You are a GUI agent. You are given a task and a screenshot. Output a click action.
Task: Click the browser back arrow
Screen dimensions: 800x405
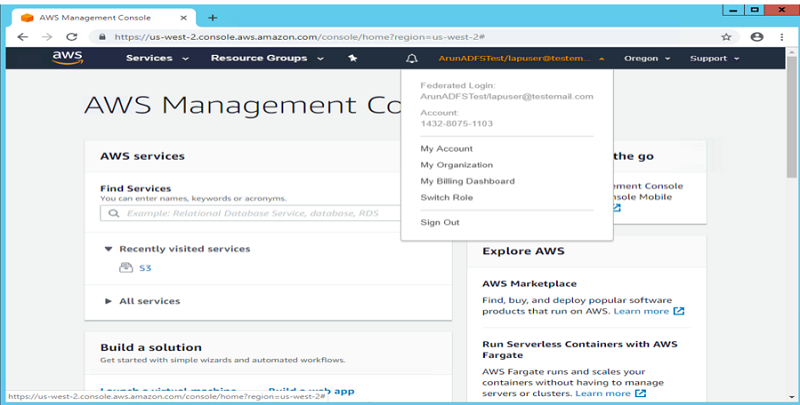click(22, 37)
